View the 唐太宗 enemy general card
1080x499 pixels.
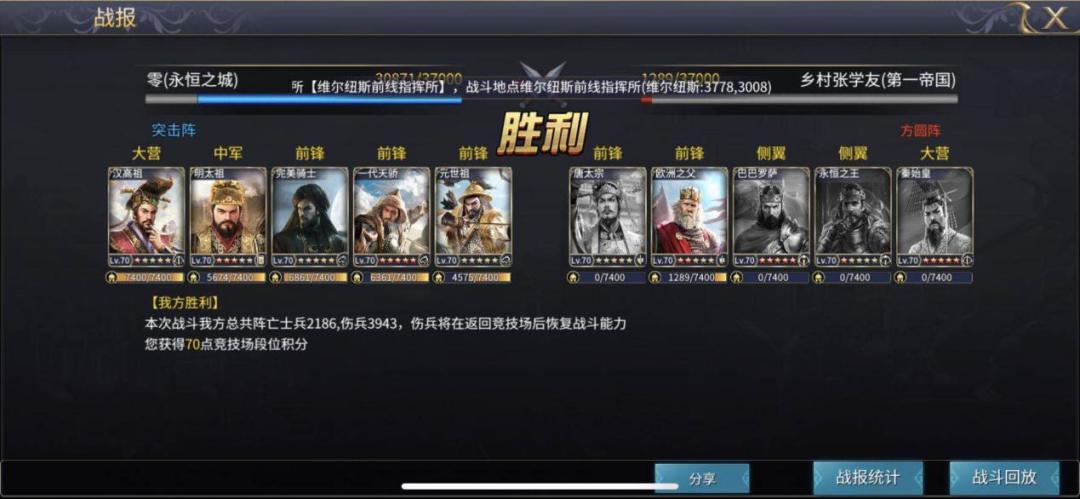[x=608, y=217]
